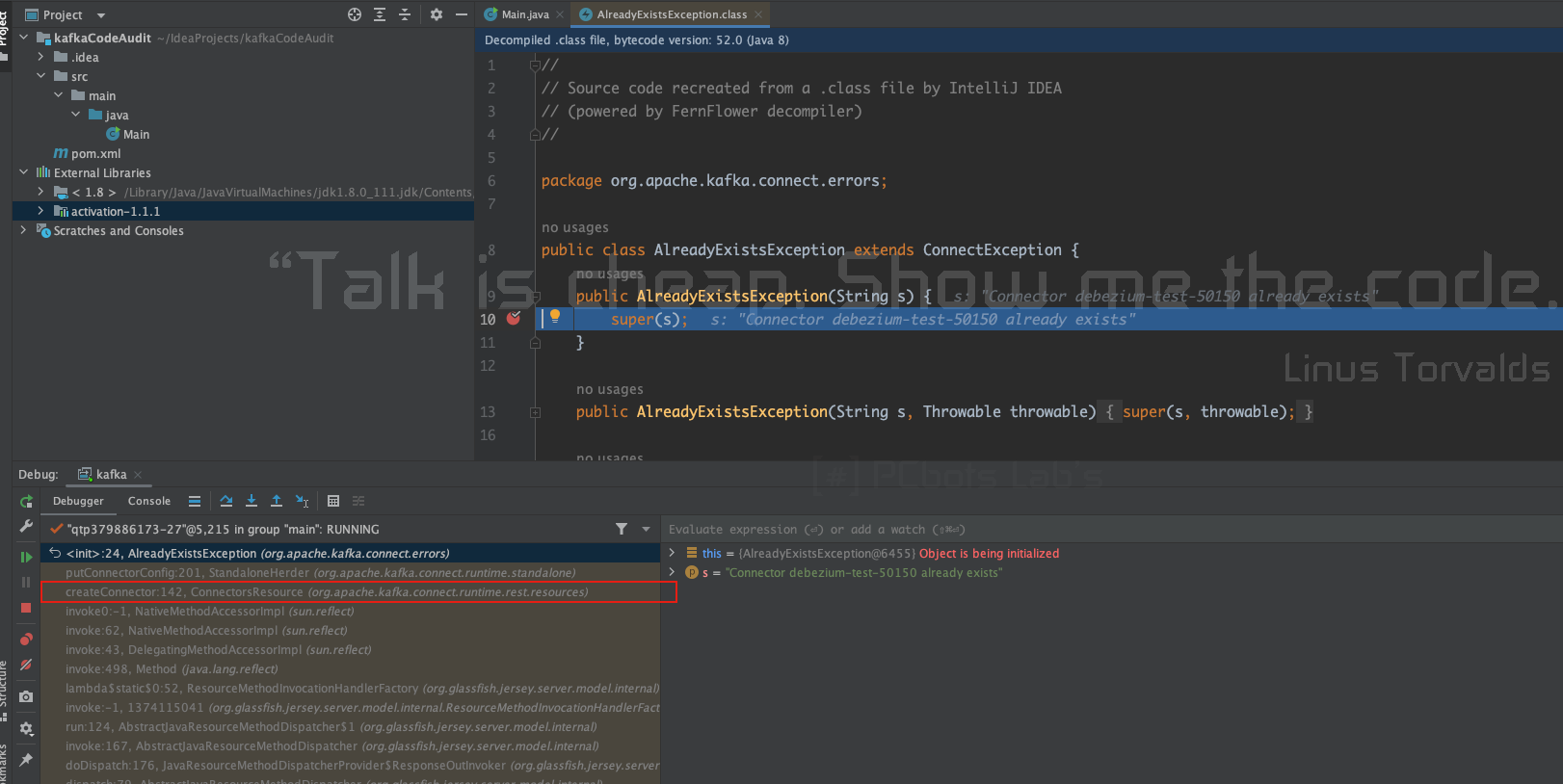Toggle Mute Breakpoints
This screenshot has width=1563, height=784.
coord(26,665)
